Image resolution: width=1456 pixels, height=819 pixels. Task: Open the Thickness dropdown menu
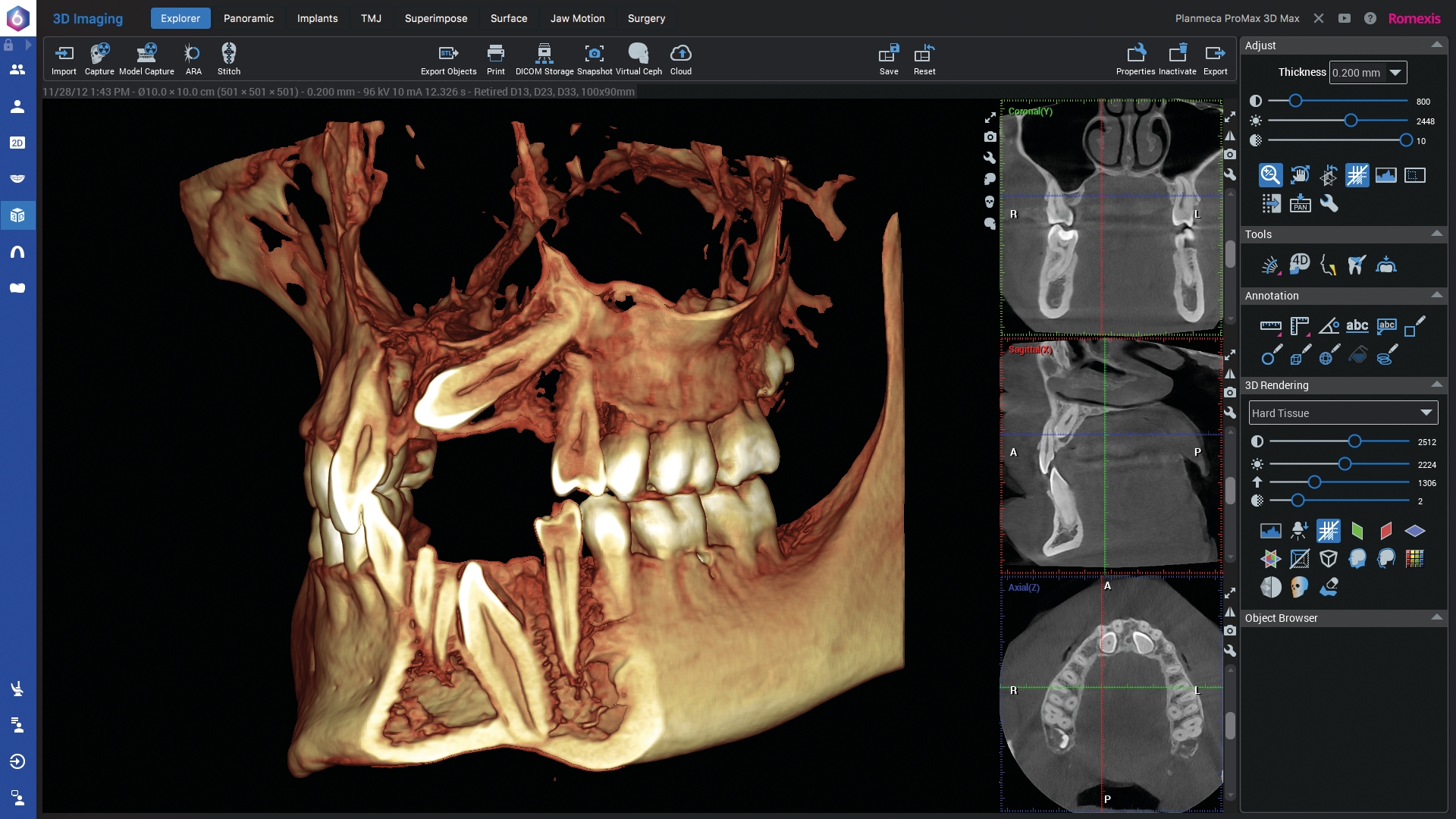1395,72
